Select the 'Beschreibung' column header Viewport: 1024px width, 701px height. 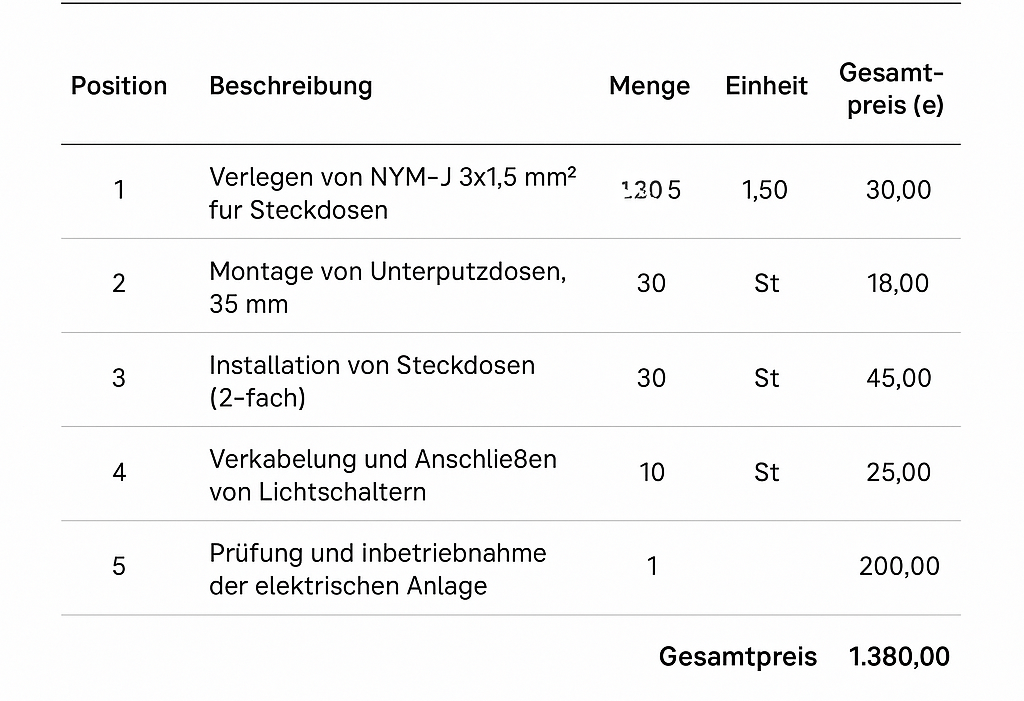[x=290, y=86]
